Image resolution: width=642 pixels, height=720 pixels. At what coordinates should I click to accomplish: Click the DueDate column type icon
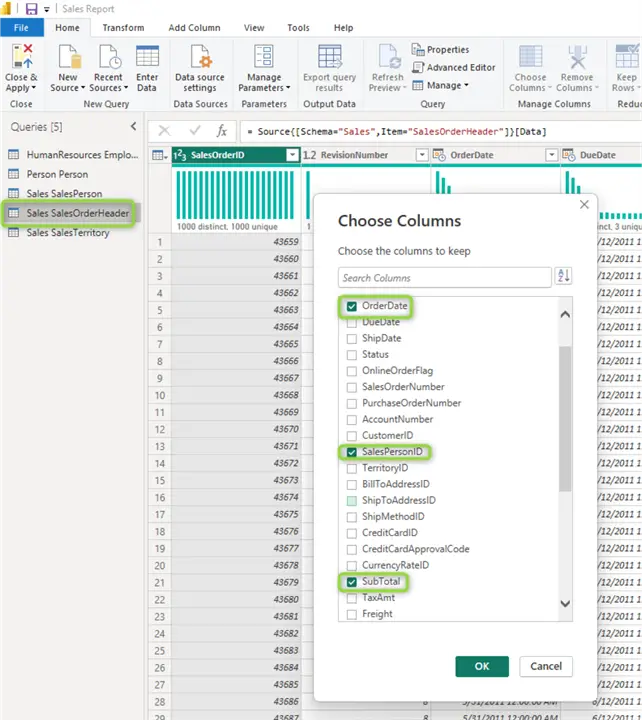point(569,155)
